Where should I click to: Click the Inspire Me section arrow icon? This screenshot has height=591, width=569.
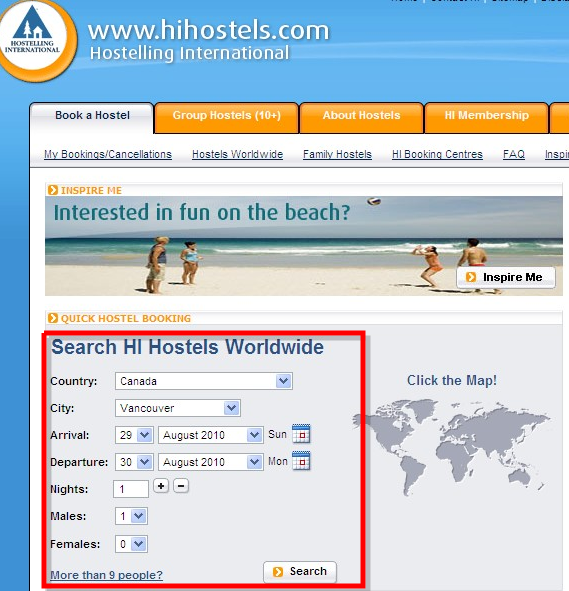coord(53,190)
